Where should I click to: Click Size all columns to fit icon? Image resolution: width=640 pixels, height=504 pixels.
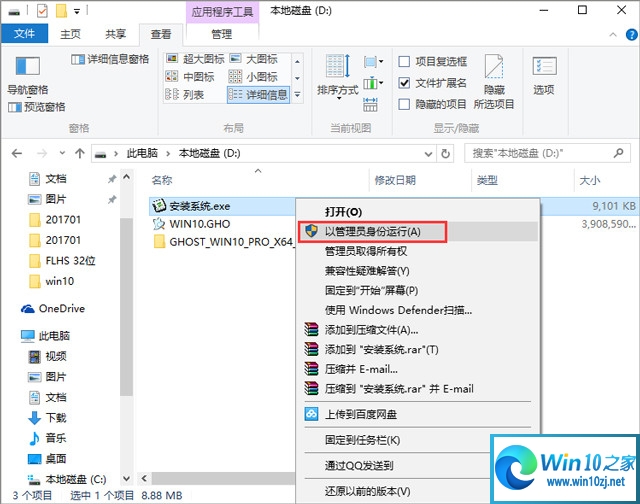(370, 104)
